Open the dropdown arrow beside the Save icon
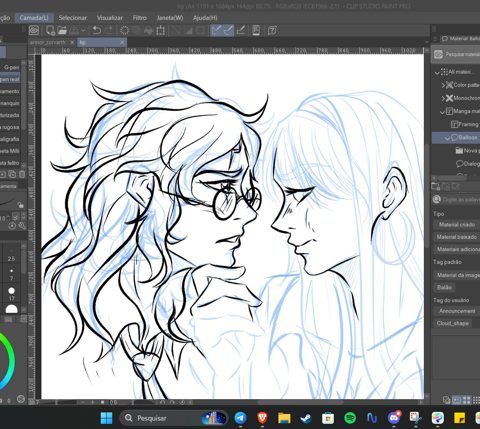The height and width of the screenshot is (429, 480). [83, 31]
